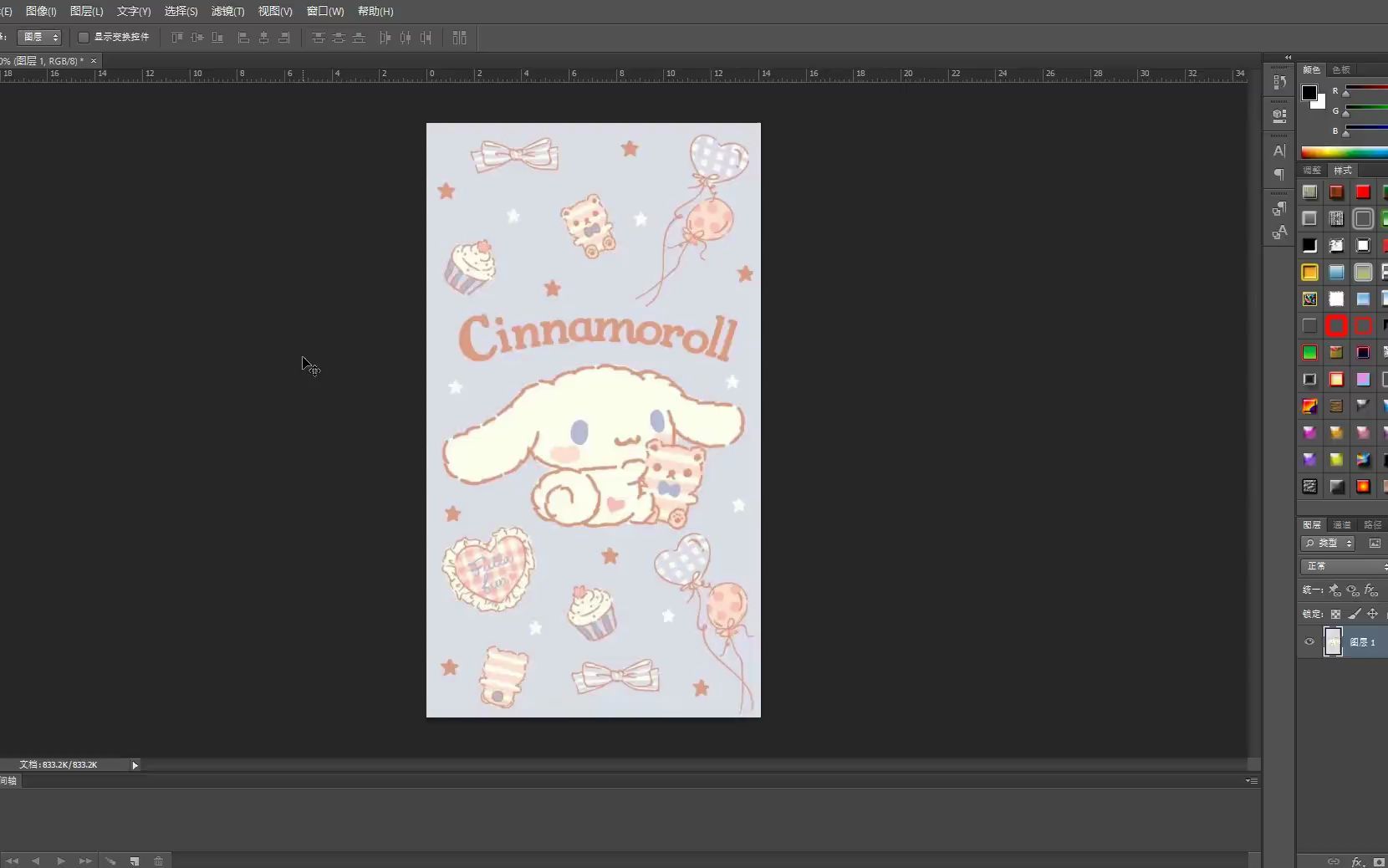Click the distribute top edges icon

point(319,38)
